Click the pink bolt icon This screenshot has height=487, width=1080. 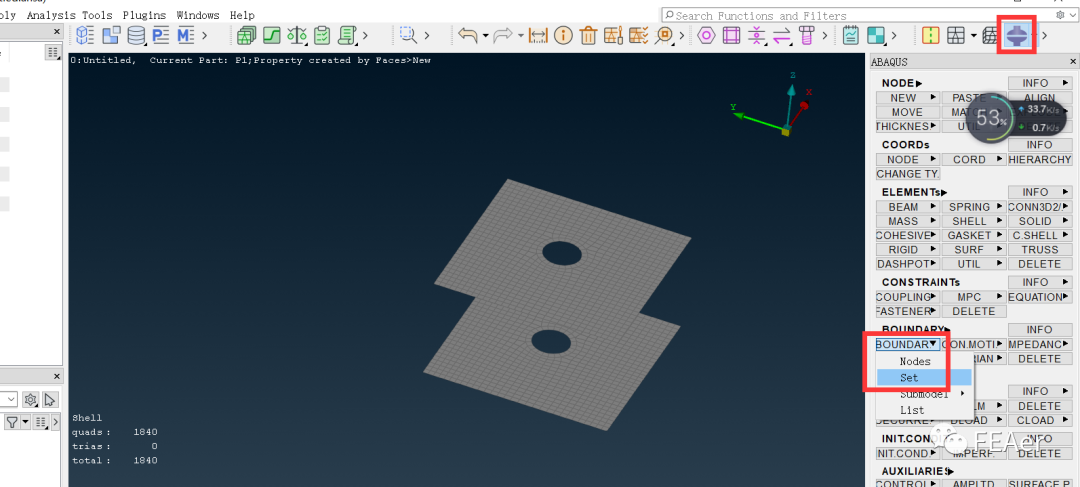807,35
